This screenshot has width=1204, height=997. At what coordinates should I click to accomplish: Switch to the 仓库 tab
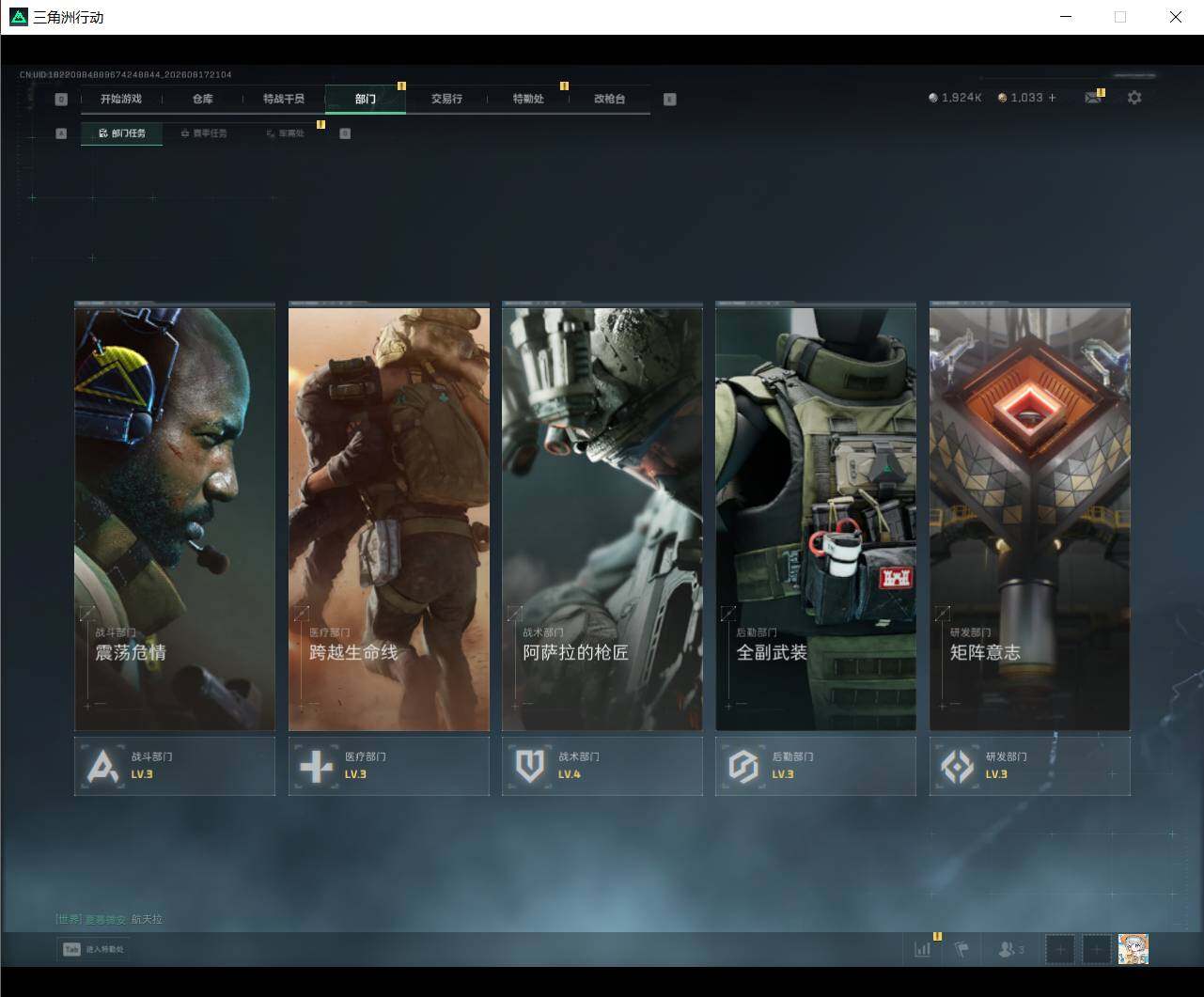click(x=203, y=99)
